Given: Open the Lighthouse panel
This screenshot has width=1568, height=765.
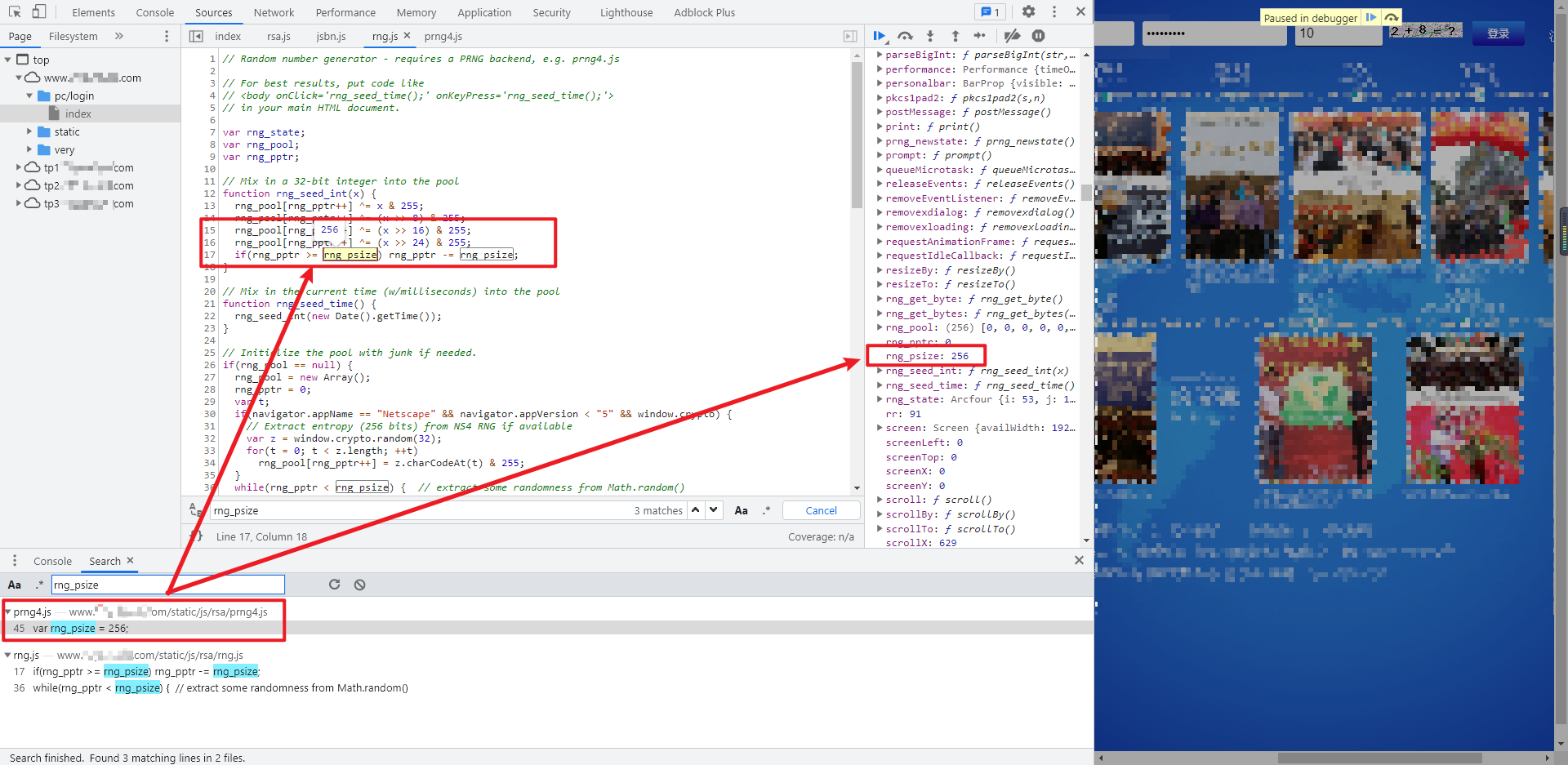Looking at the screenshot, I should coord(626,12).
